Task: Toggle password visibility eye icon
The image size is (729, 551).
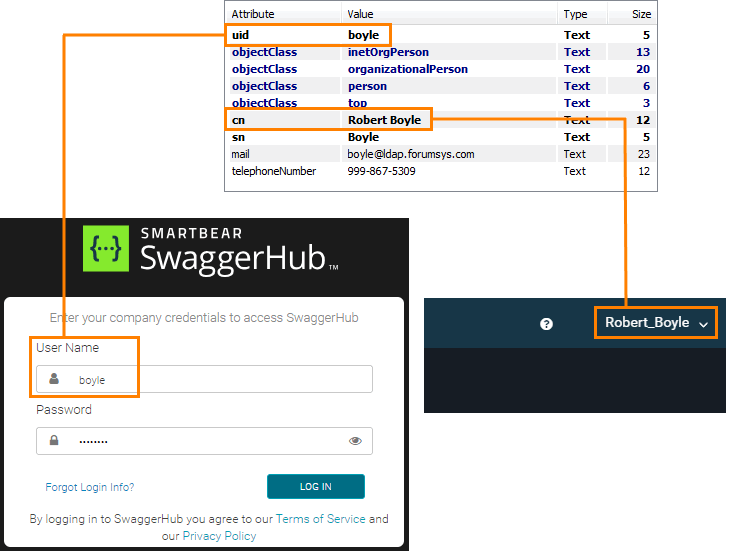Action: pyautogui.click(x=355, y=441)
